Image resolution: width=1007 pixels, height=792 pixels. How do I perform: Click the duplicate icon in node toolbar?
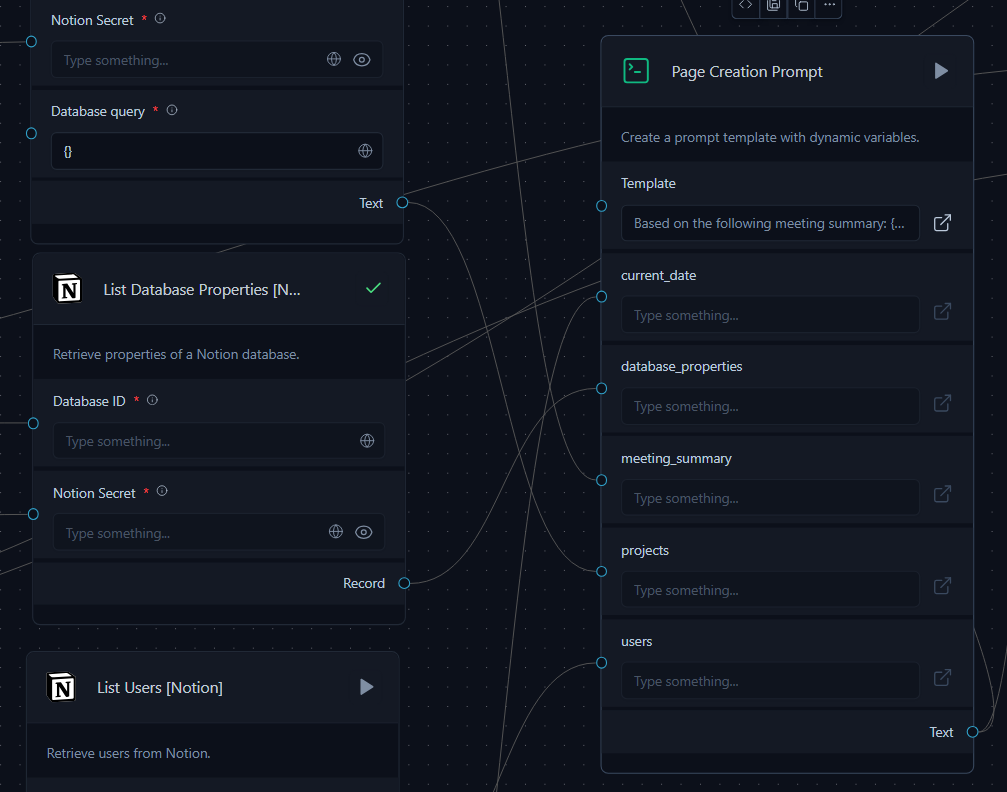tap(801, 5)
